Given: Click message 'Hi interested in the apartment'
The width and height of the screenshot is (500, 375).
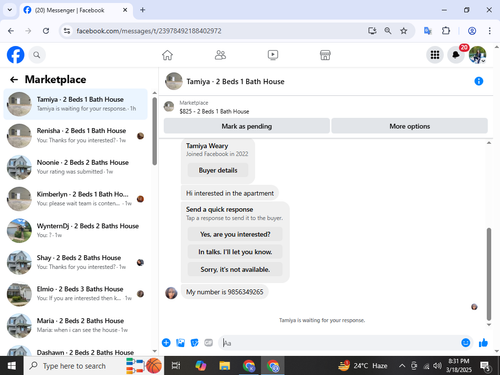Looking at the screenshot, I should (x=230, y=193).
